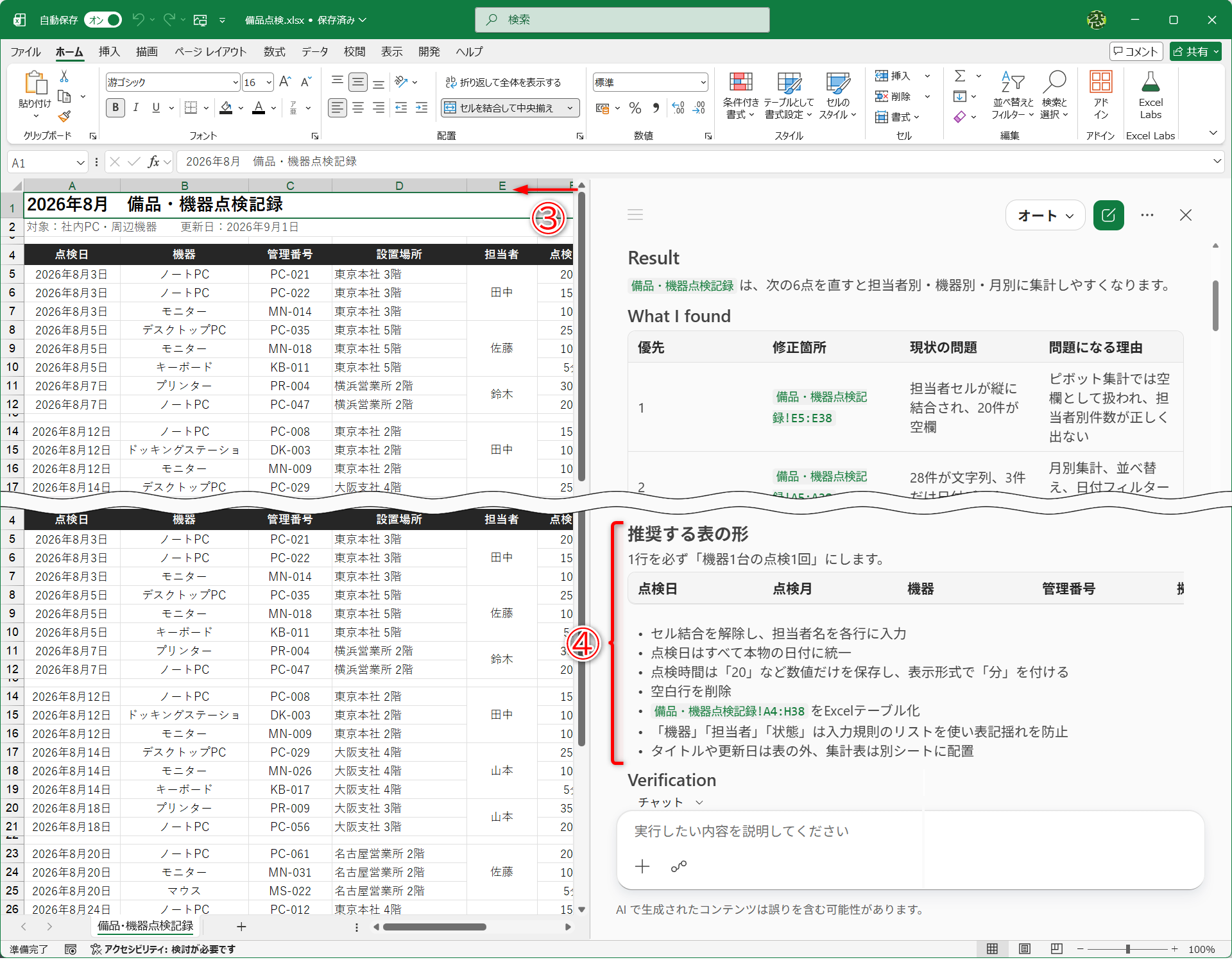Toggle Bold formatting
Image resolution: width=1232 pixels, height=960 pixels.
coord(116,108)
